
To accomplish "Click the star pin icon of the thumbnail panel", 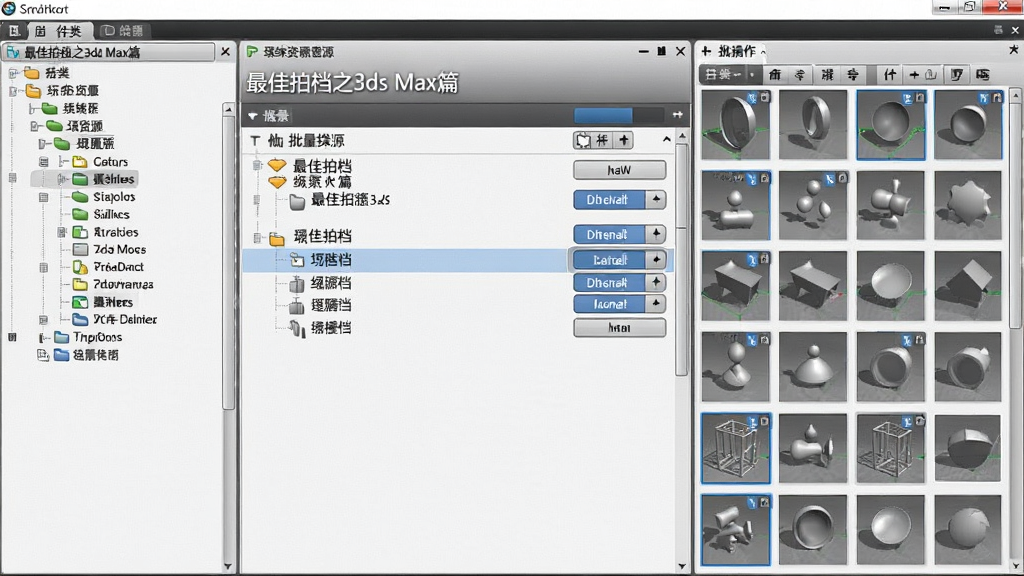I will tap(1013, 50).
